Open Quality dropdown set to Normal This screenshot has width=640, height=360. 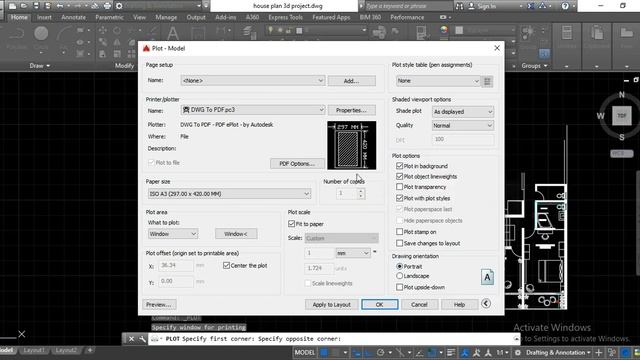463,126
